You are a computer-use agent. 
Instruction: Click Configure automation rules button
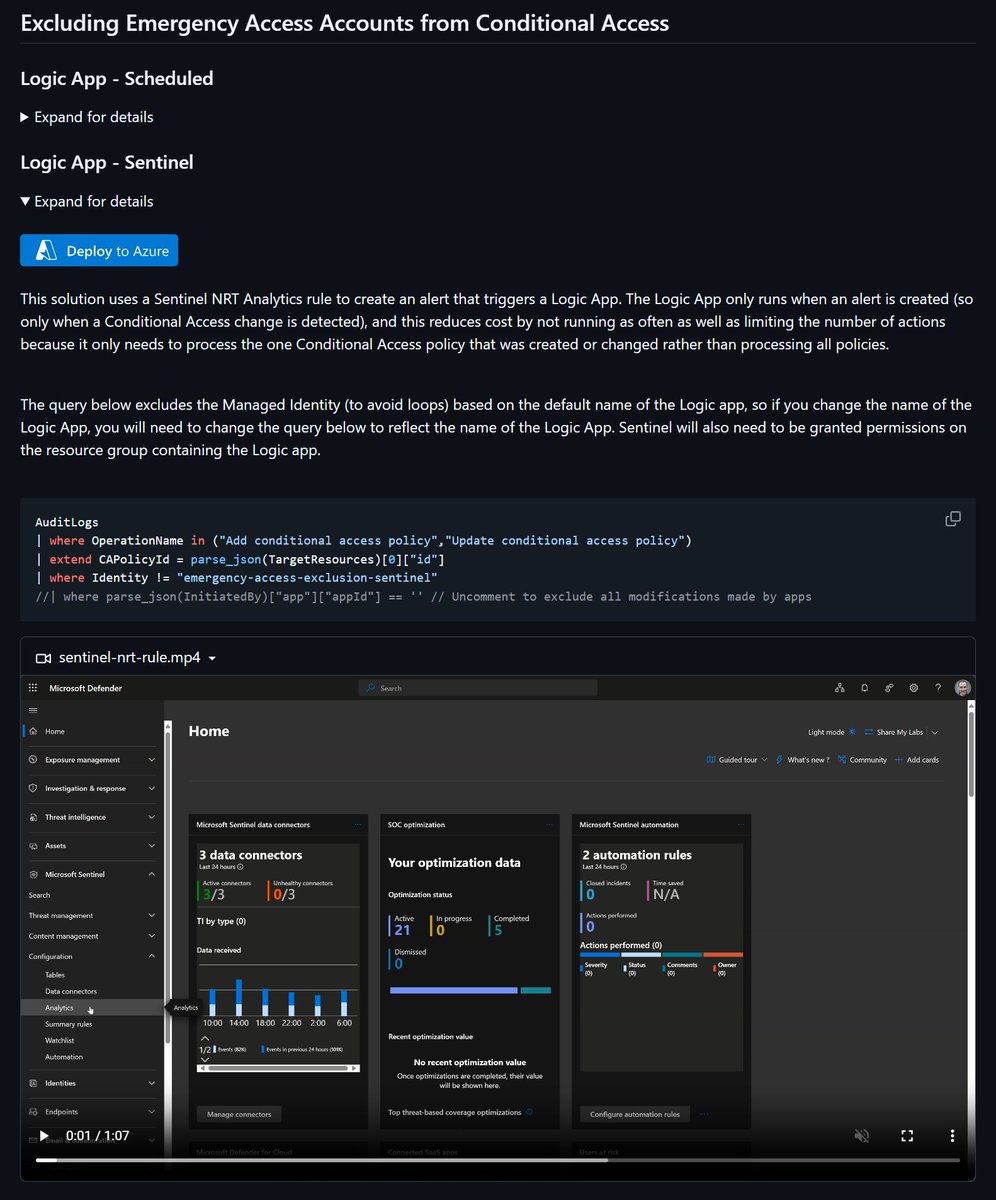635,1114
